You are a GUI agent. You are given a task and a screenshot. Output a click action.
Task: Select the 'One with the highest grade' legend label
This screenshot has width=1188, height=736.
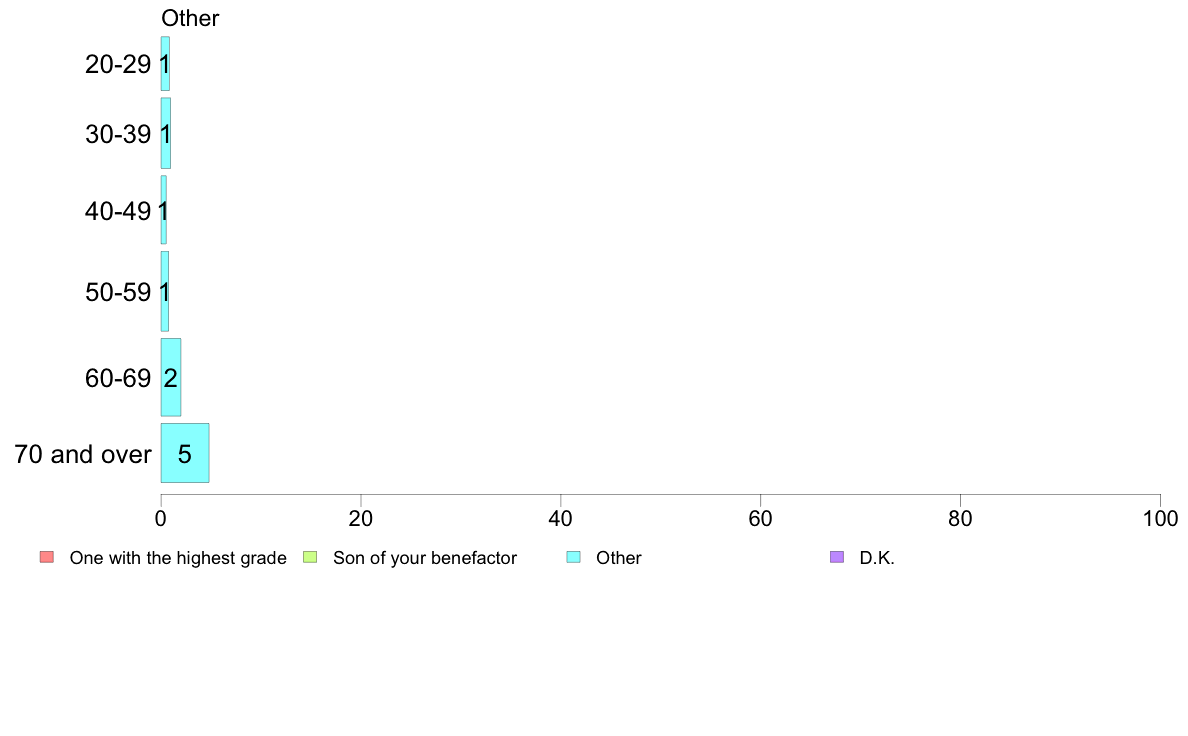pyautogui.click(x=178, y=558)
